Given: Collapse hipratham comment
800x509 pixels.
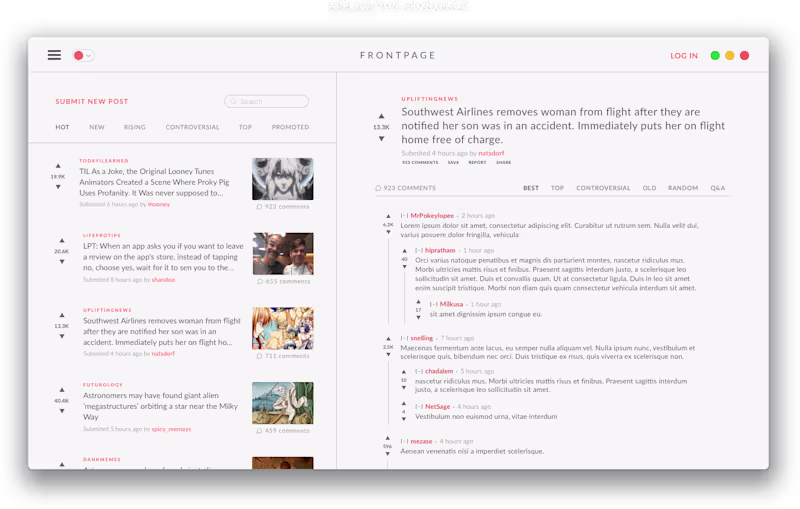Looking at the screenshot, I should click(419, 250).
